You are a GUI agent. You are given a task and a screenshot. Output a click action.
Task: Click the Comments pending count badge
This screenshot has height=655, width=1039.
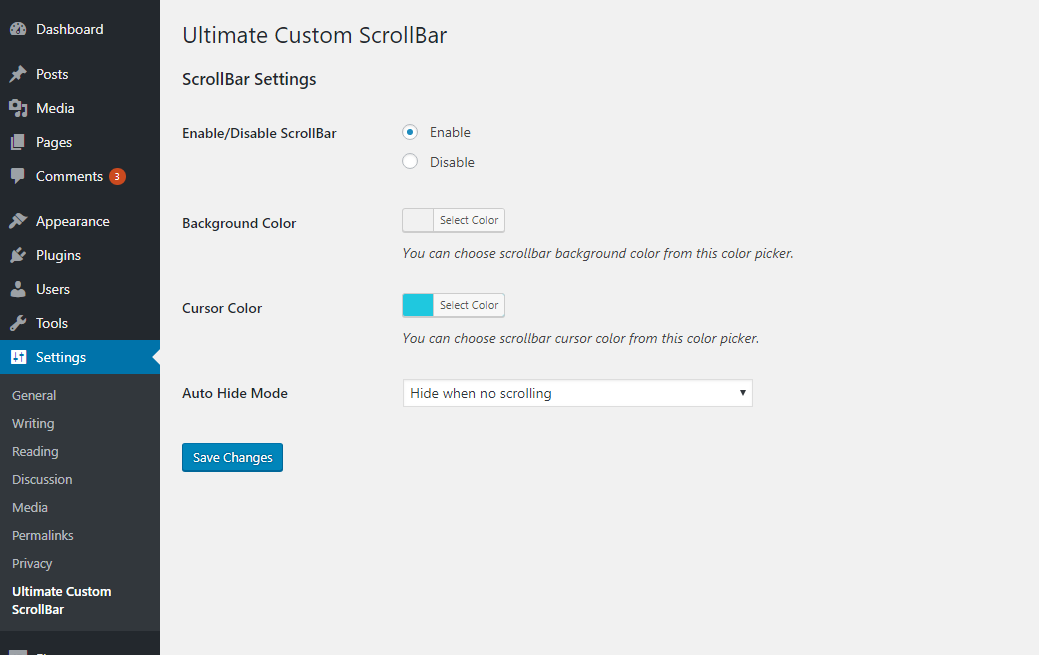tap(117, 176)
